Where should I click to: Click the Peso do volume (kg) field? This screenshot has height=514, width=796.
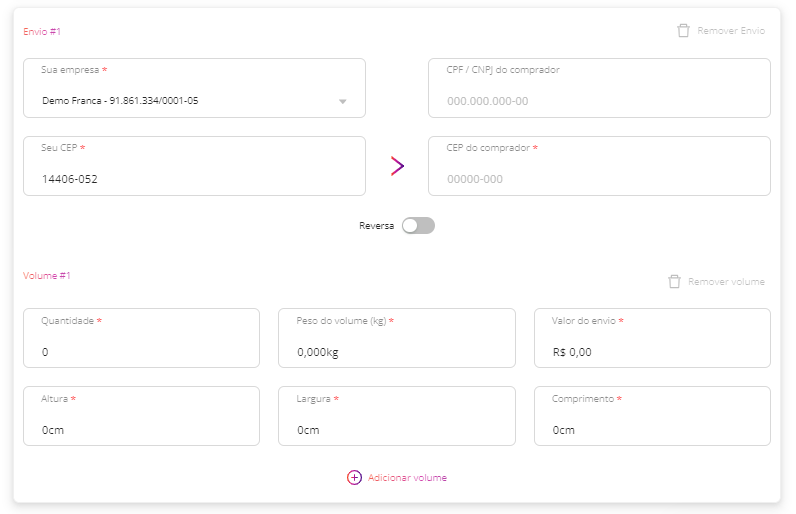(397, 338)
